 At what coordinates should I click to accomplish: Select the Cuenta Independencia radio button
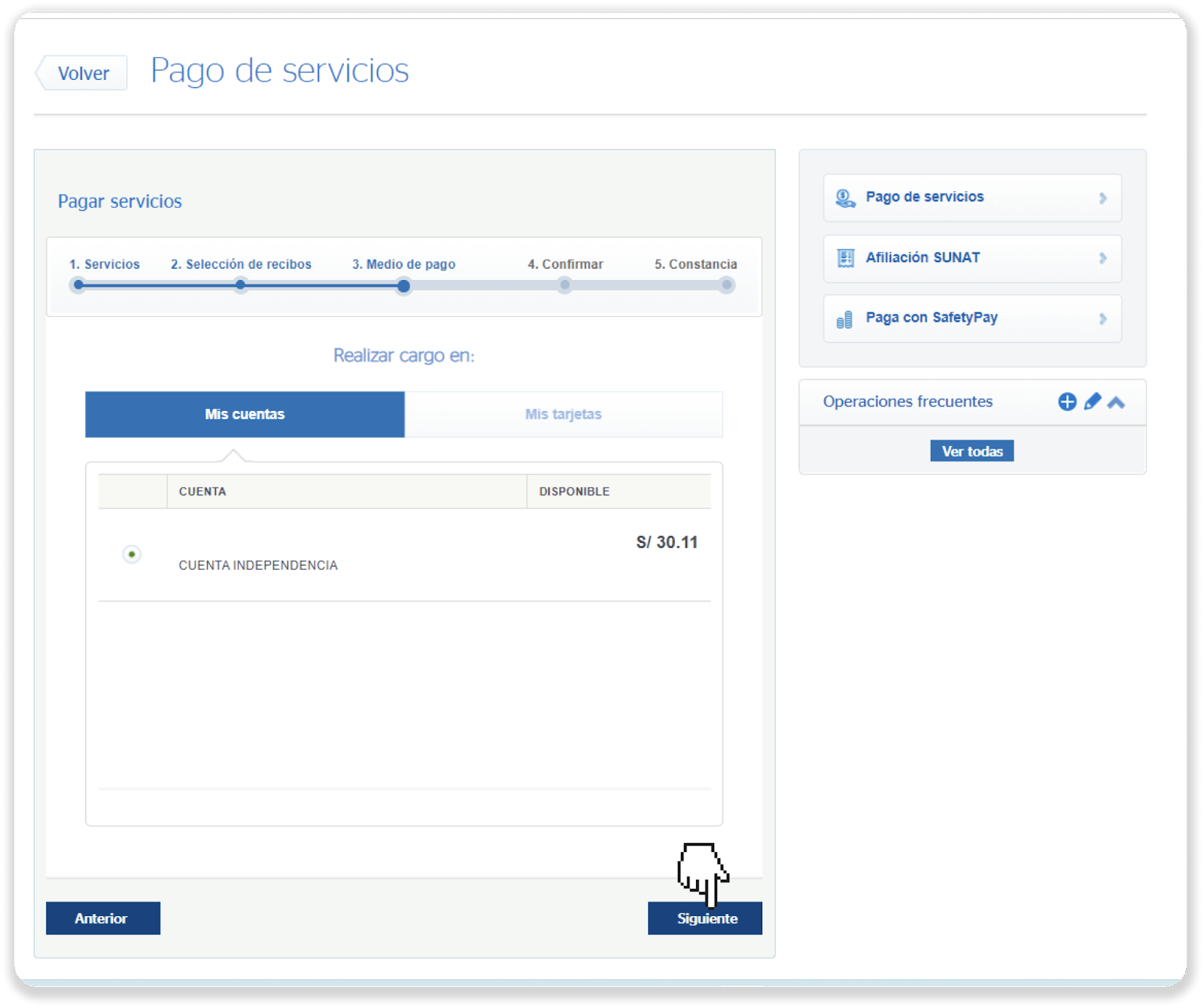tap(132, 555)
